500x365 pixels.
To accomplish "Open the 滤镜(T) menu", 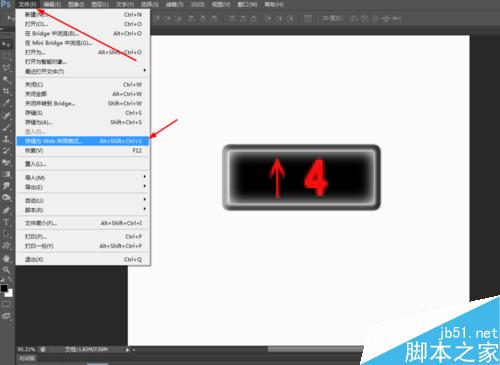I will click(174, 4).
